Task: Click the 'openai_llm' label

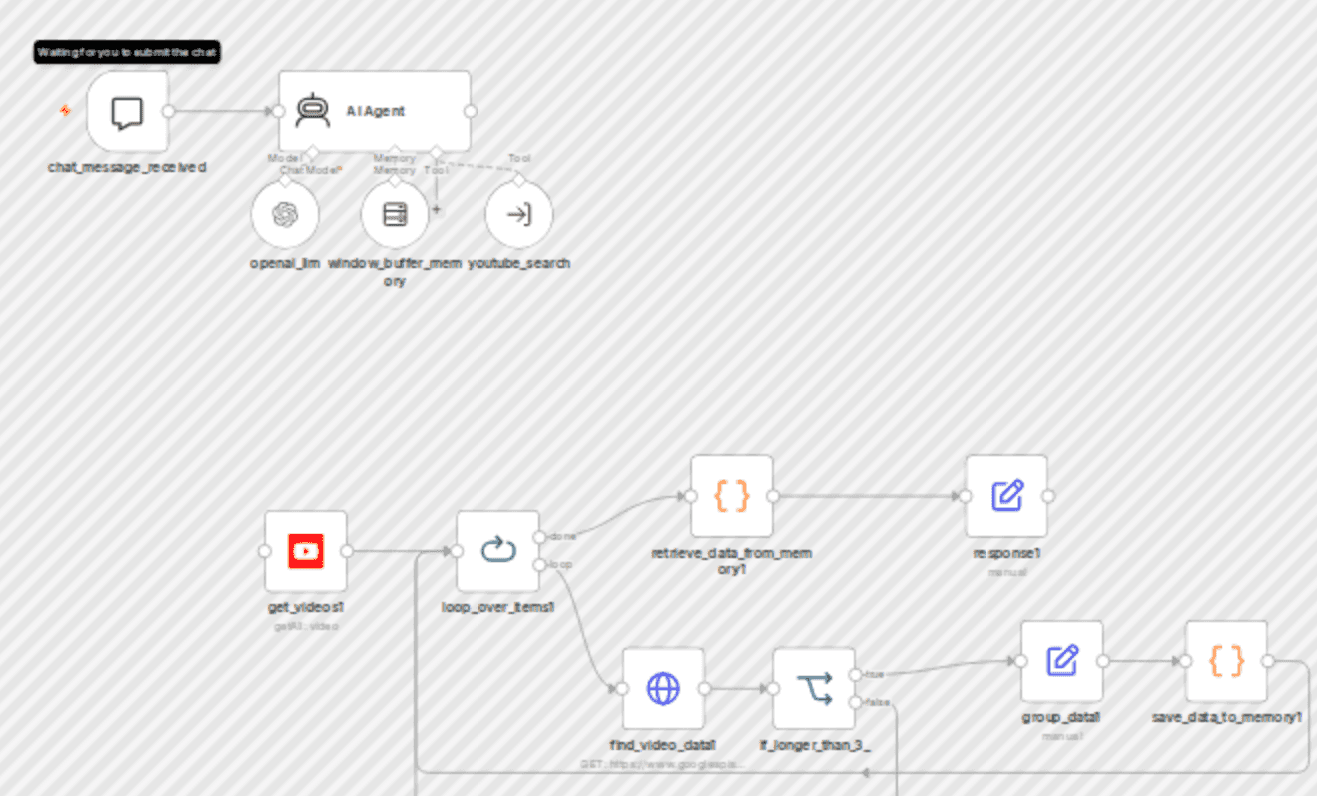Action: coord(285,263)
